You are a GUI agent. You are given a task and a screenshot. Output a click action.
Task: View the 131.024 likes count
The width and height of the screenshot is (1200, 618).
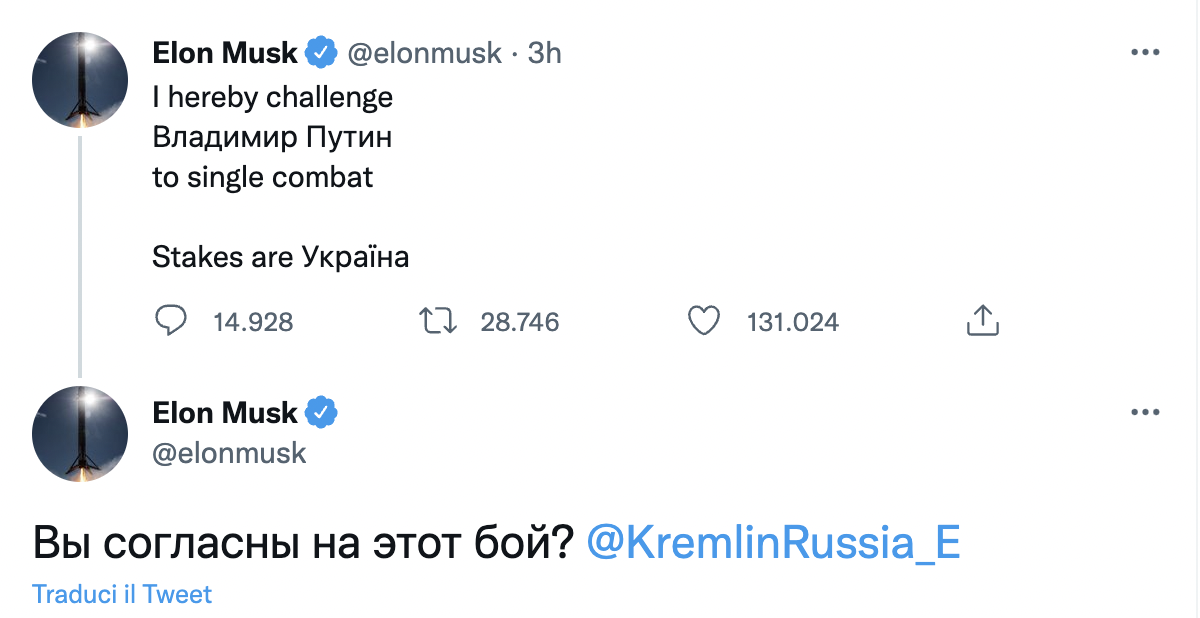(x=792, y=322)
